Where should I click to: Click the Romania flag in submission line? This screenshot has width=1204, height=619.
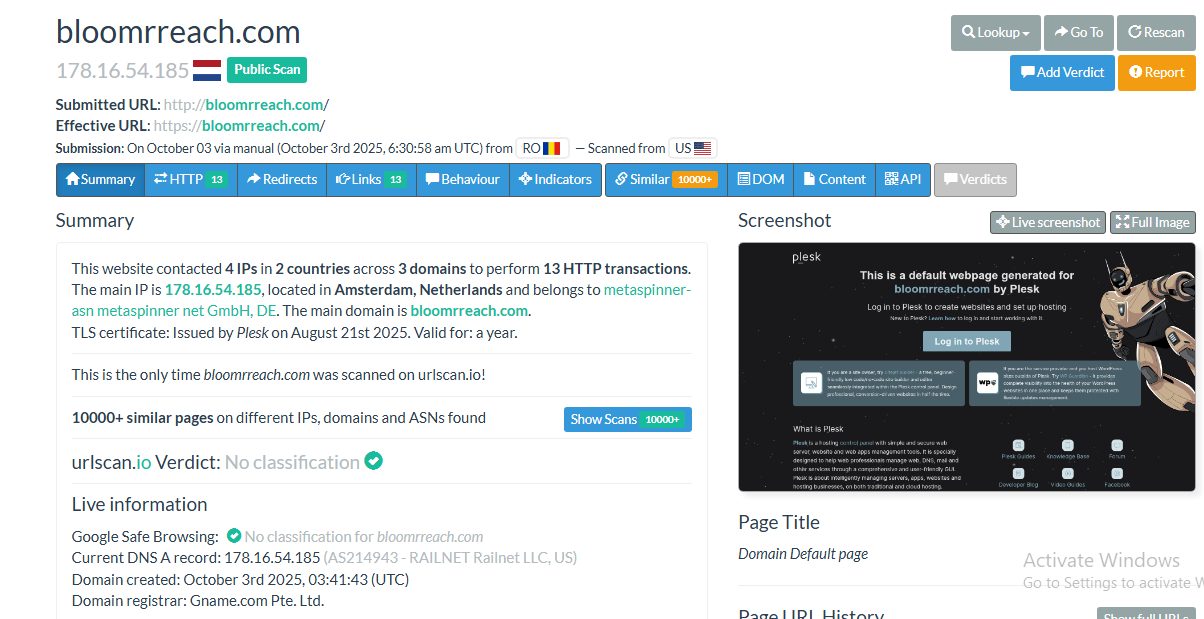pos(552,148)
